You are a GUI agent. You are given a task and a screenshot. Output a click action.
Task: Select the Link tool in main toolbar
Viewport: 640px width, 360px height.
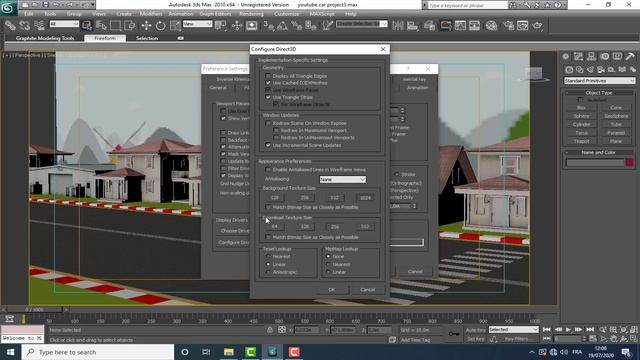point(10,26)
